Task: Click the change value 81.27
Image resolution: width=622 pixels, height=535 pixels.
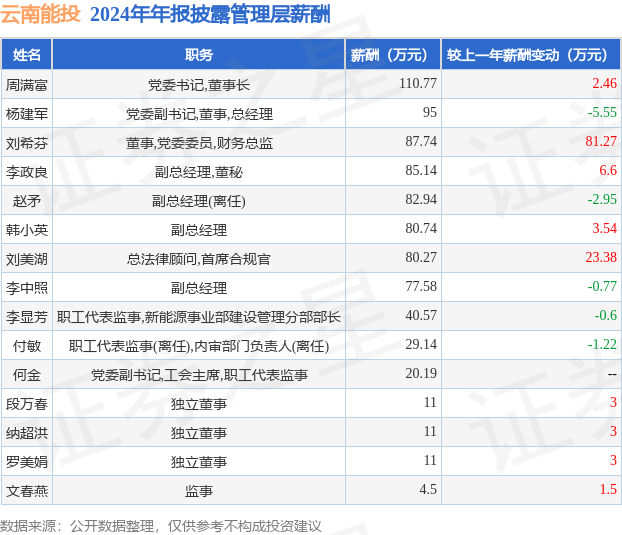Action: pyautogui.click(x=601, y=141)
